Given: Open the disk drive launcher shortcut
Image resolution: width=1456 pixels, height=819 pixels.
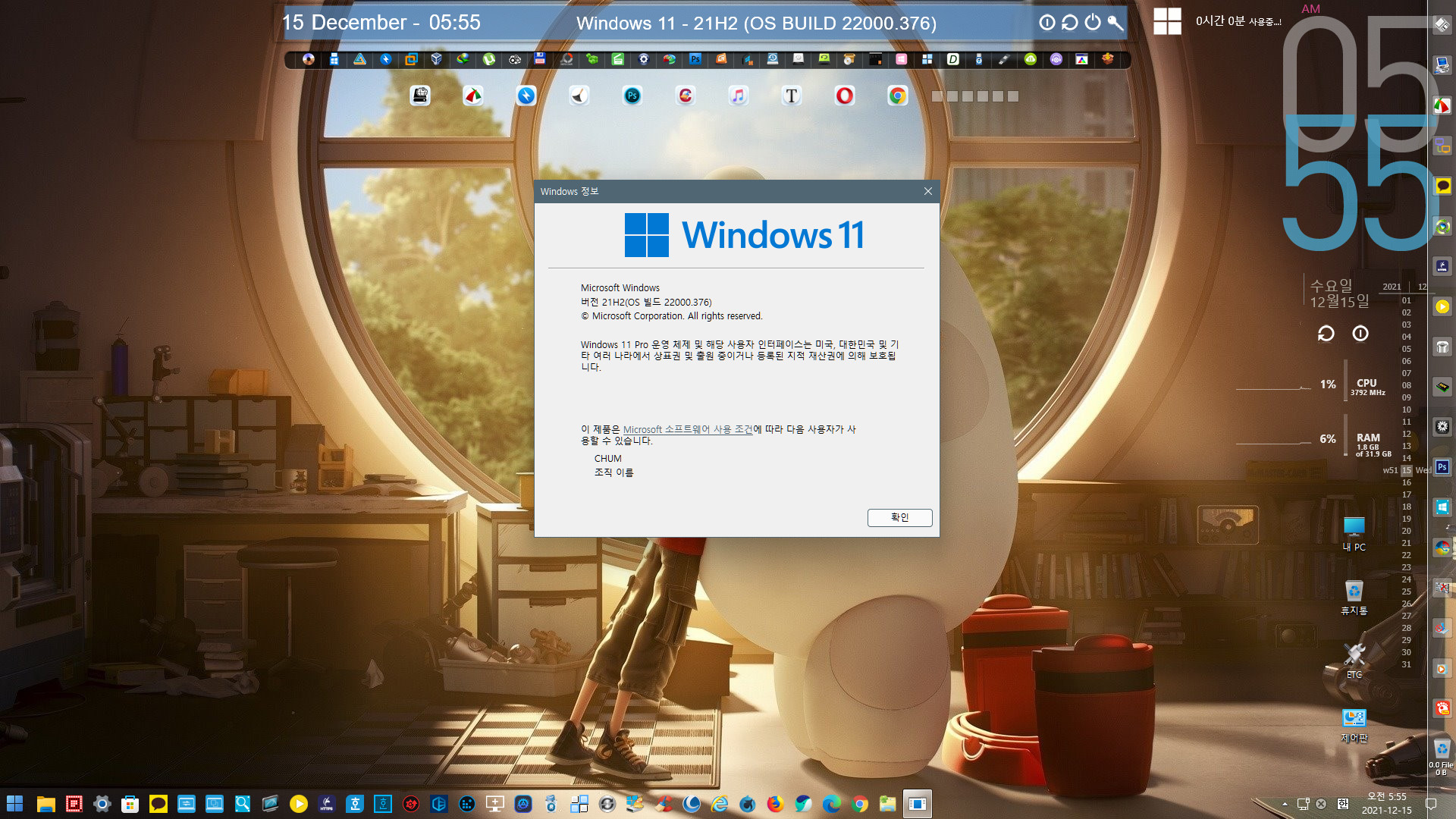Looking at the screenshot, I should pos(420,96).
